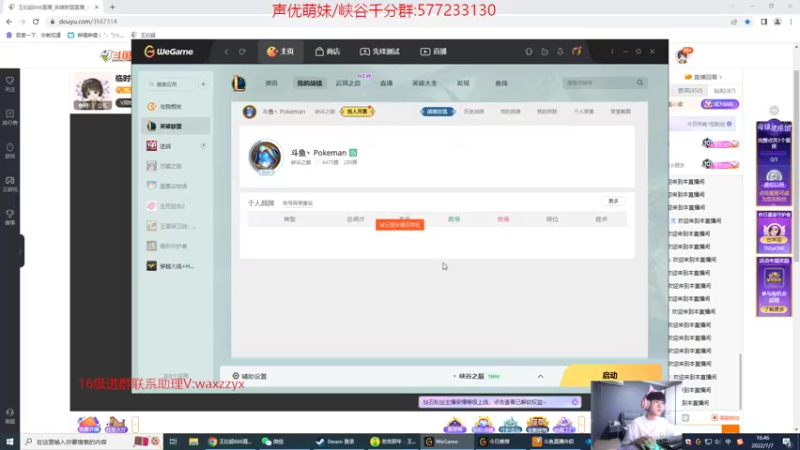Open the WeGame download manager icon

point(560,52)
